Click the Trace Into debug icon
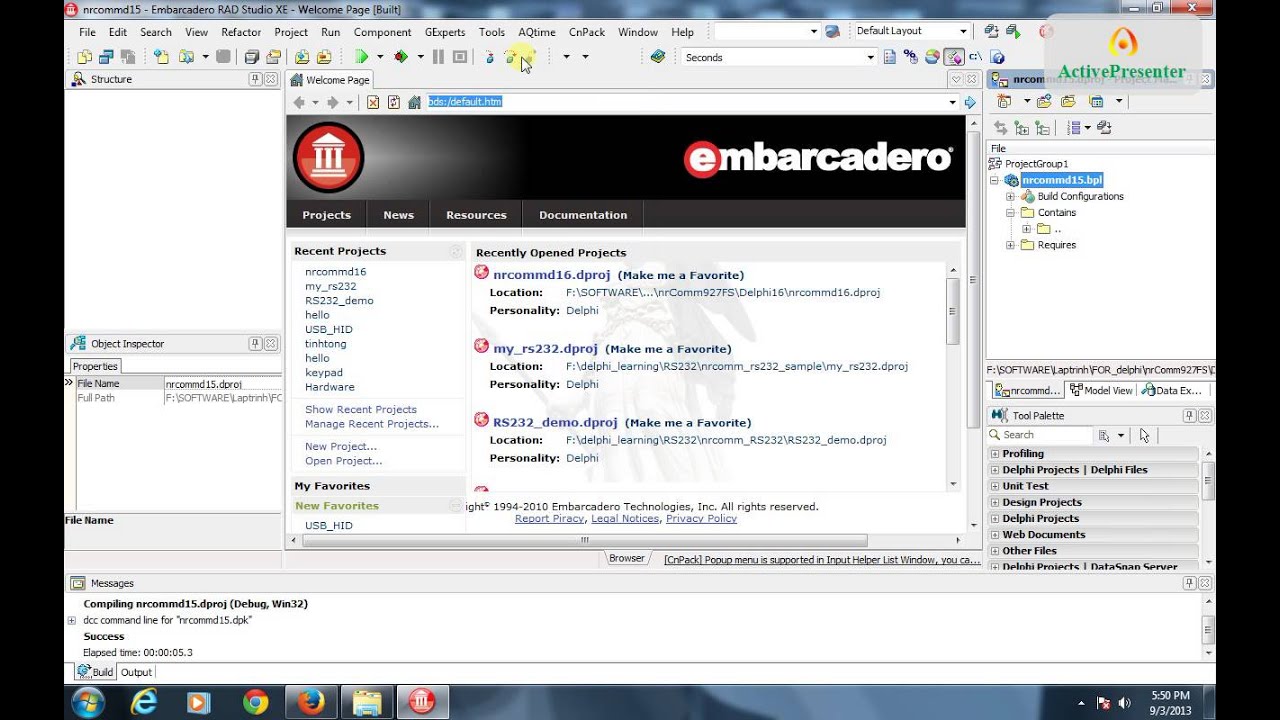This screenshot has width=1280, height=720. [x=489, y=57]
